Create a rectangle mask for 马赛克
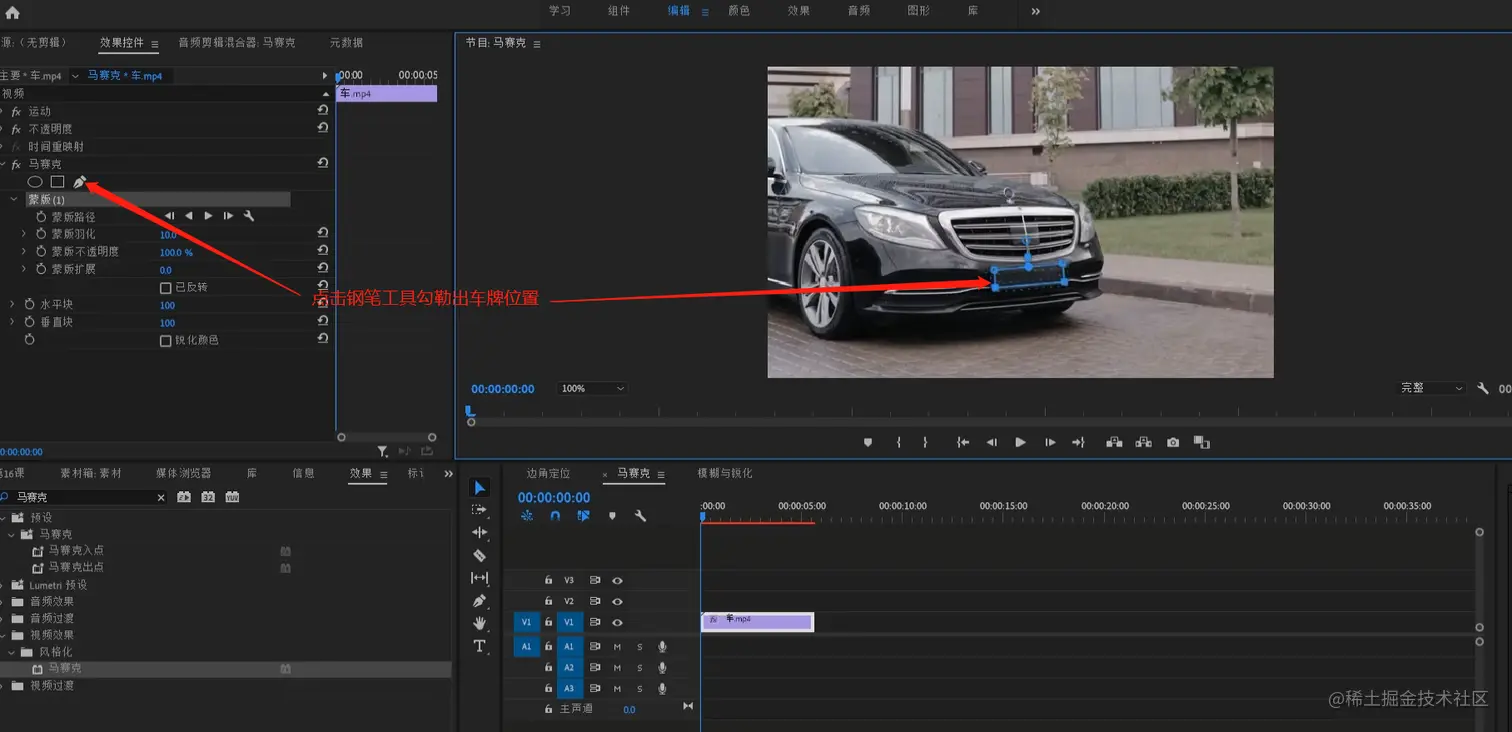 [58, 182]
